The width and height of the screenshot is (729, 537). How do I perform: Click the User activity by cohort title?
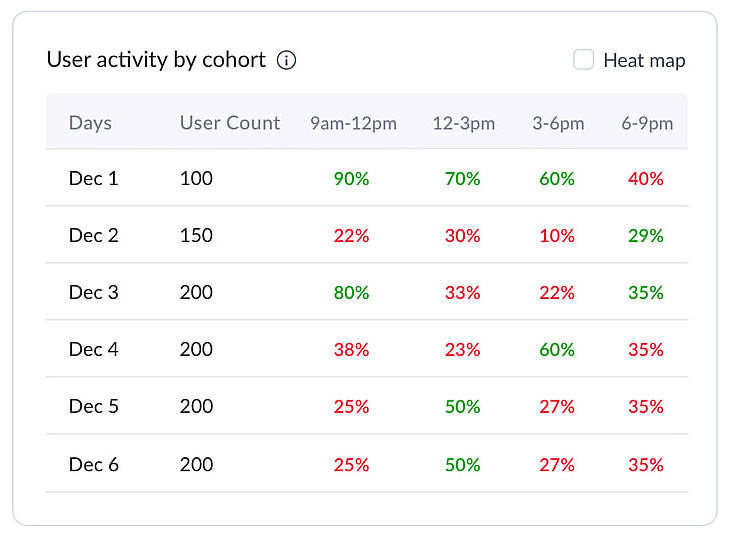tap(156, 60)
